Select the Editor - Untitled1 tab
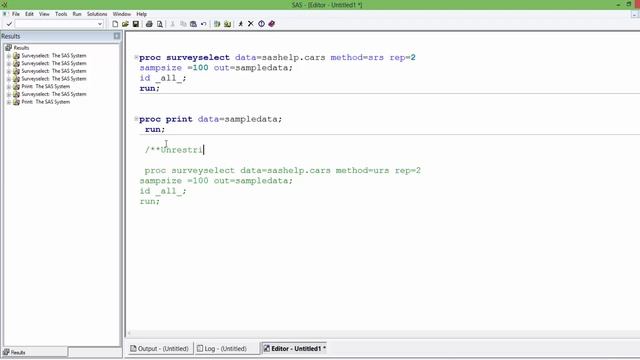The height and width of the screenshot is (360, 640). point(294,349)
